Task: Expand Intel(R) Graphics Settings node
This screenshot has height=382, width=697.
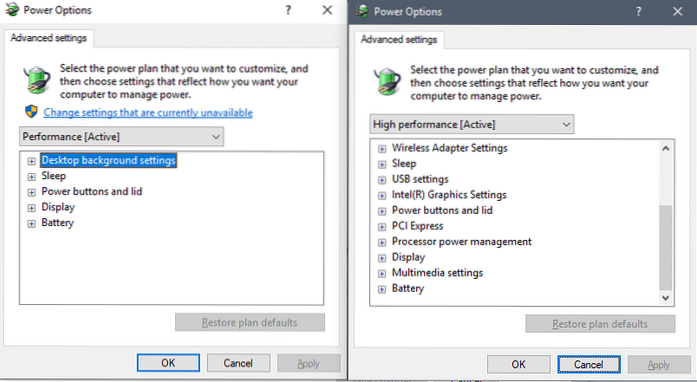Action: (x=382, y=195)
